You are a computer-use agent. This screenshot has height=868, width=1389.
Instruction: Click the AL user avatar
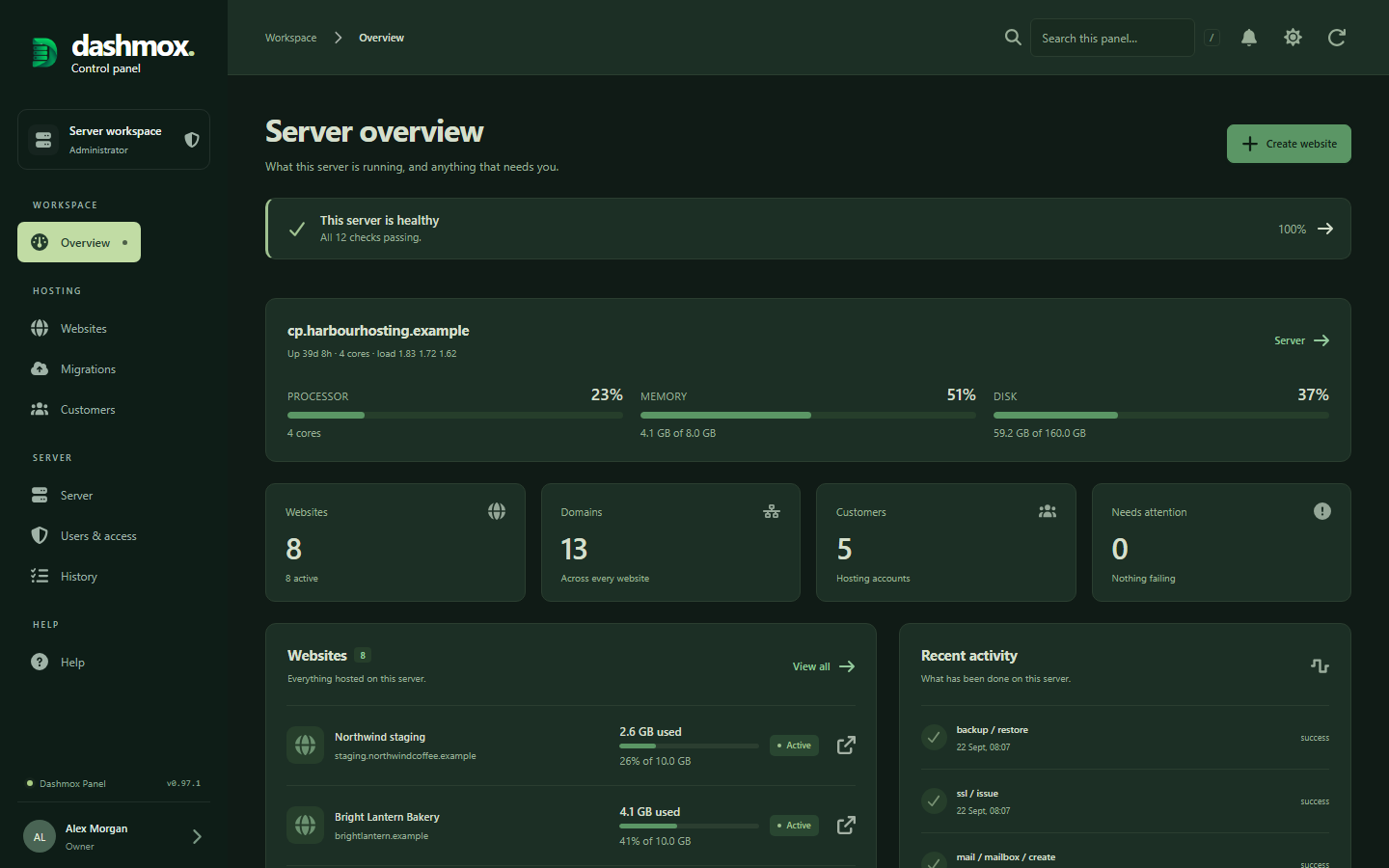(x=40, y=836)
